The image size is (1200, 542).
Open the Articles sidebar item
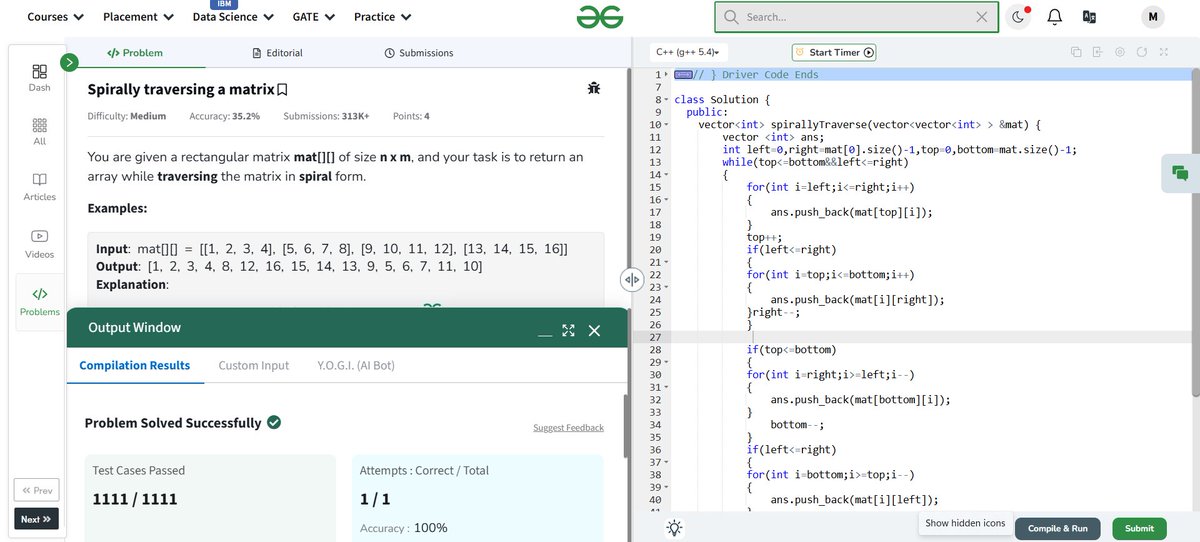40,186
